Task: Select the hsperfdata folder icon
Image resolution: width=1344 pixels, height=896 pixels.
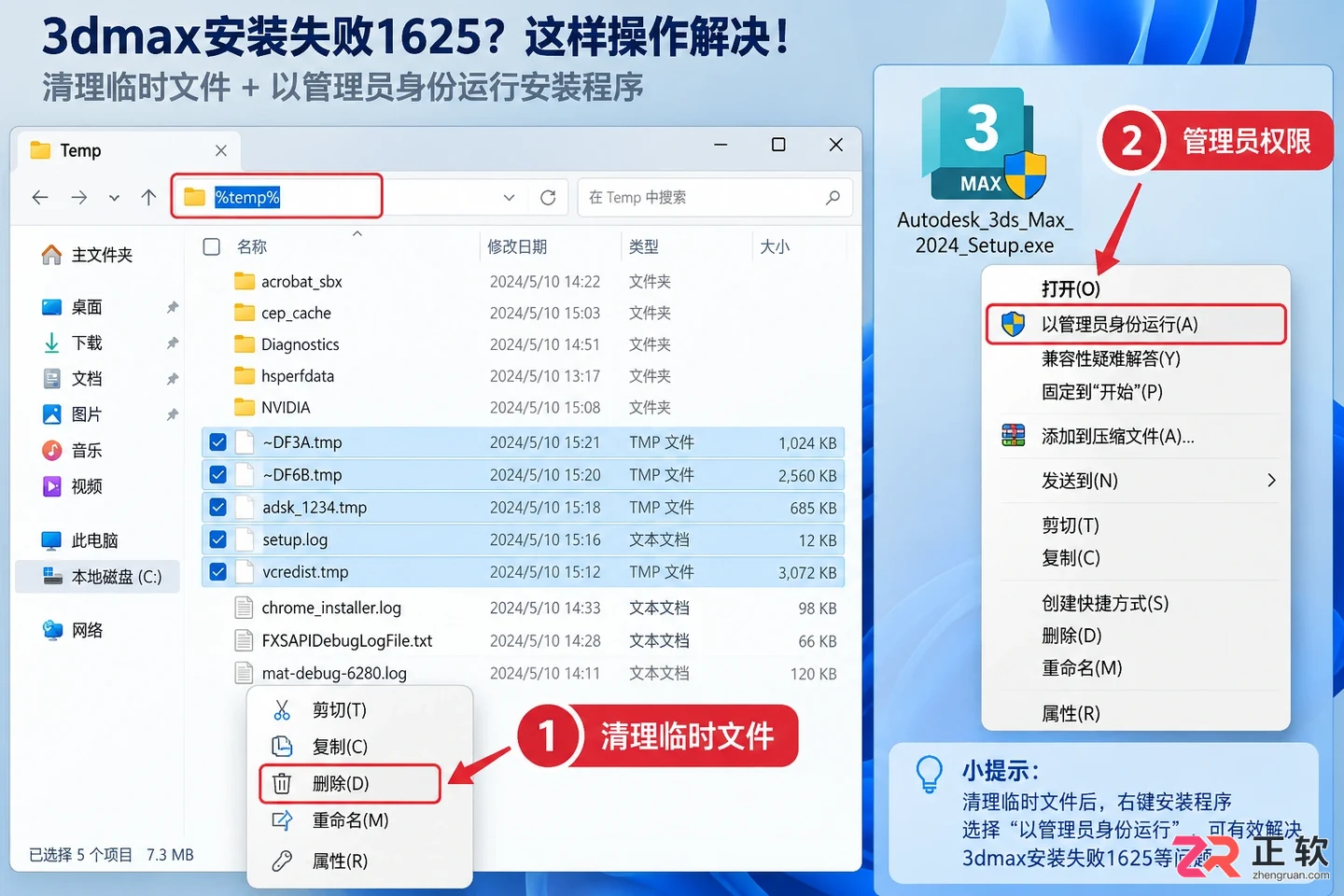Action: (x=245, y=376)
